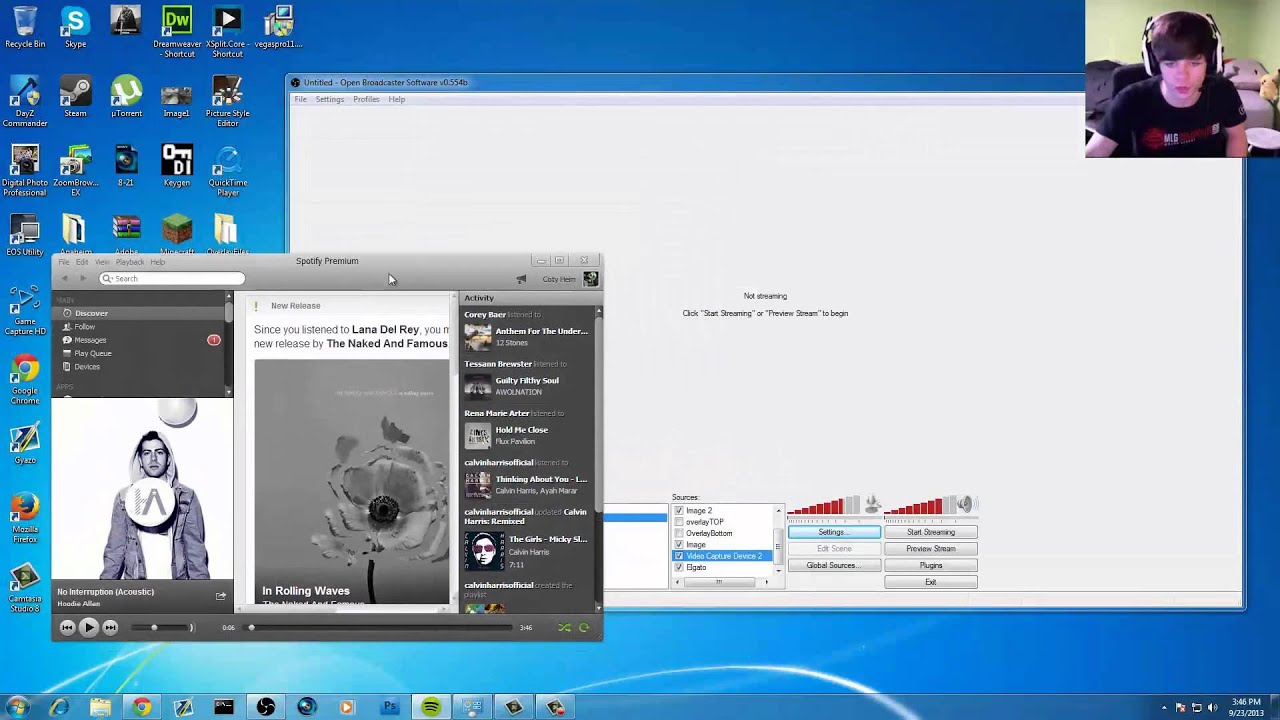Image resolution: width=1280 pixels, height=720 pixels.
Task: Open the OBS File menu
Action: pos(300,99)
